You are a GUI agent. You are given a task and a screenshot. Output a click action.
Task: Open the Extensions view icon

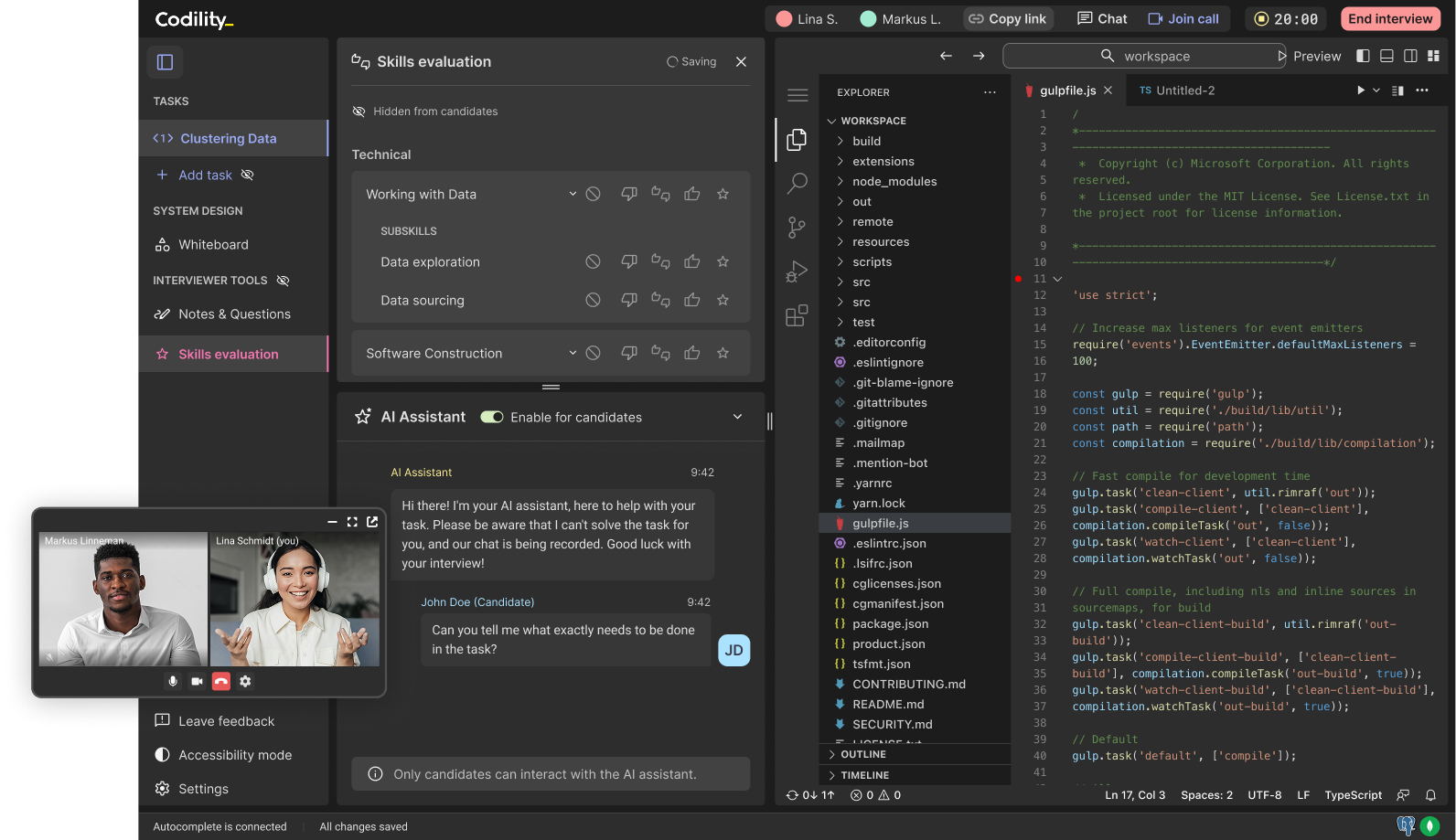797,315
